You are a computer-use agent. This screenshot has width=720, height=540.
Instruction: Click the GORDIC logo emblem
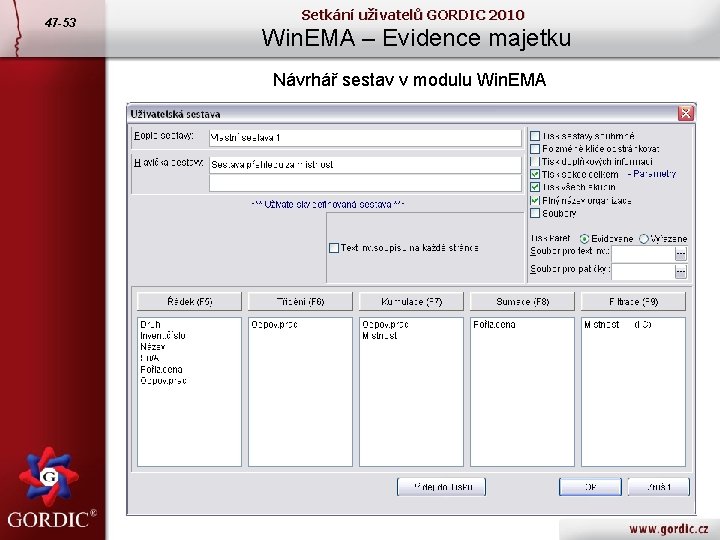pos(49,476)
